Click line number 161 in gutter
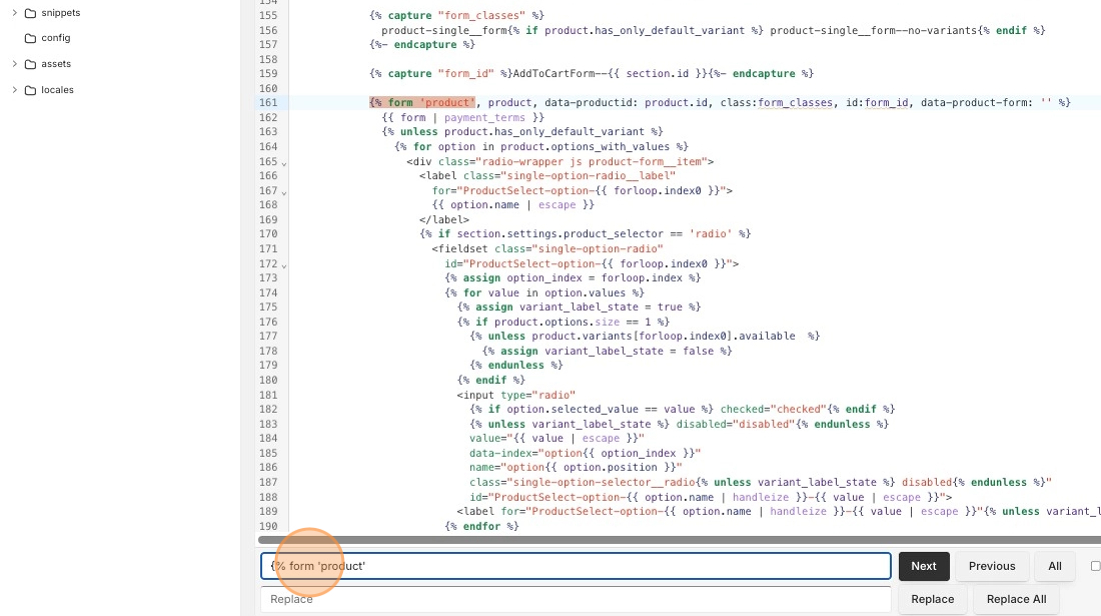The height and width of the screenshot is (616, 1101). point(267,103)
